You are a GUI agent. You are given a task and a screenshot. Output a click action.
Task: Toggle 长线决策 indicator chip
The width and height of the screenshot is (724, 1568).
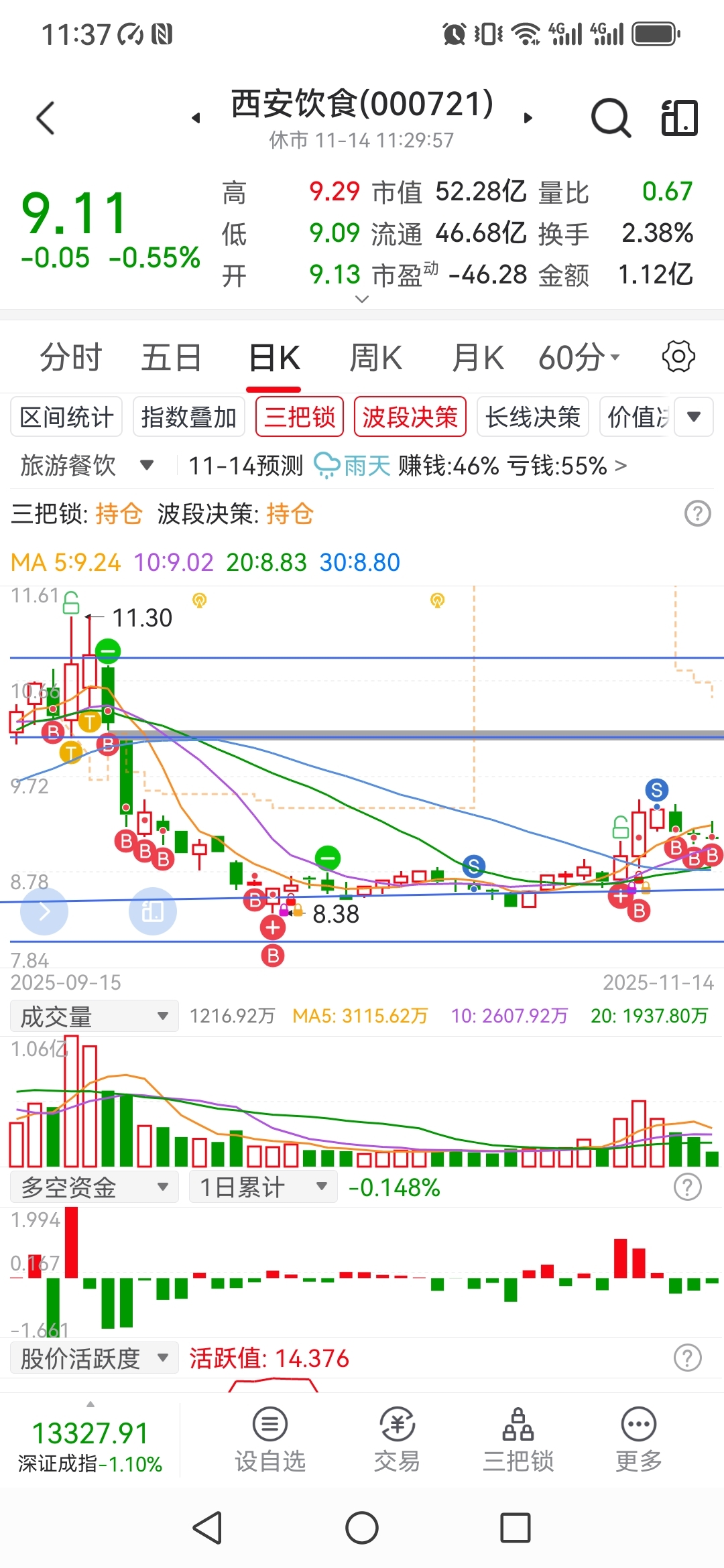pos(533,417)
